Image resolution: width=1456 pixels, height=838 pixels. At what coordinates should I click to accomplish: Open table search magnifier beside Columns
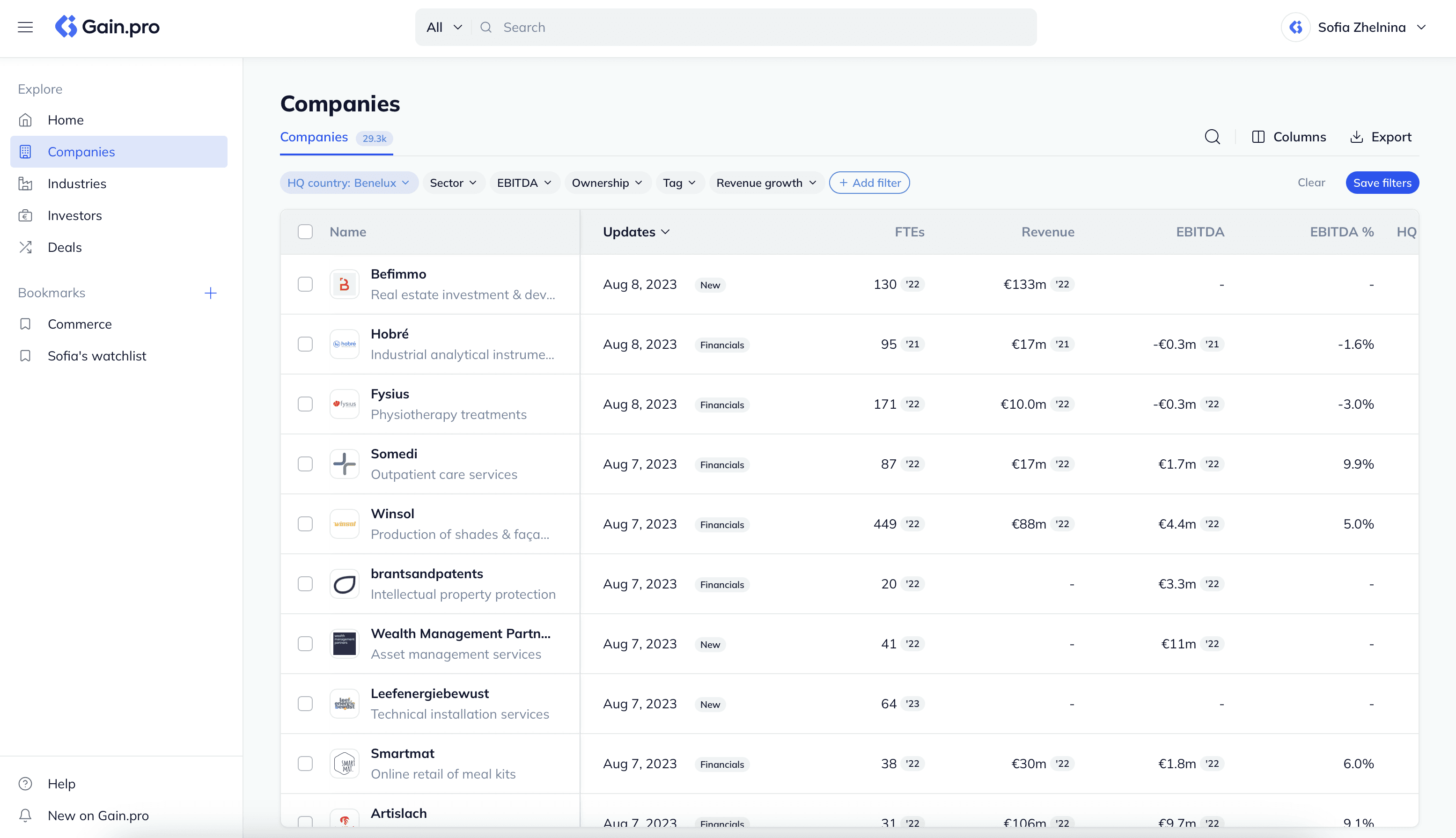[x=1213, y=136]
